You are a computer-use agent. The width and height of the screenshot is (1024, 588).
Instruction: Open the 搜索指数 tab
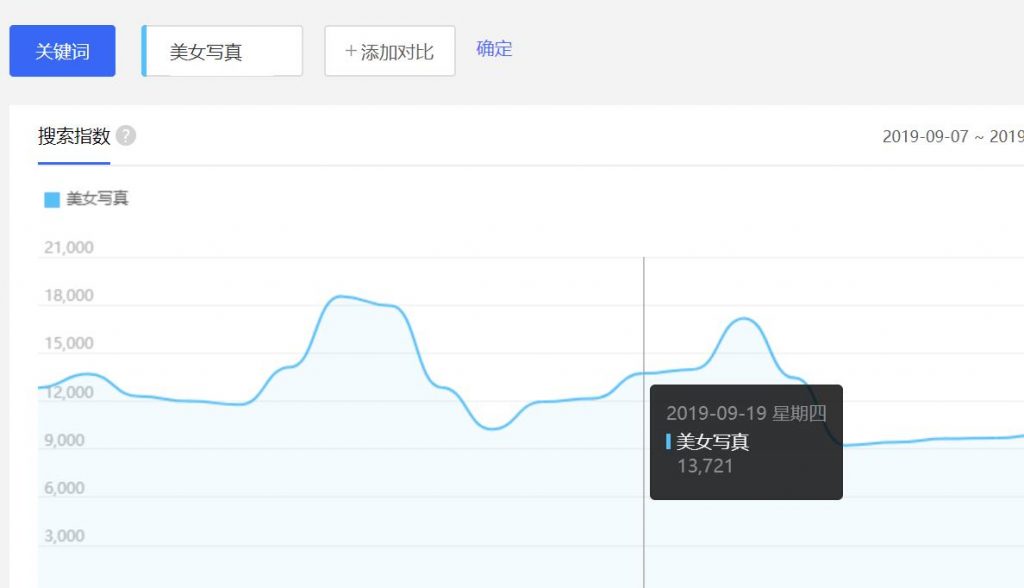74,136
